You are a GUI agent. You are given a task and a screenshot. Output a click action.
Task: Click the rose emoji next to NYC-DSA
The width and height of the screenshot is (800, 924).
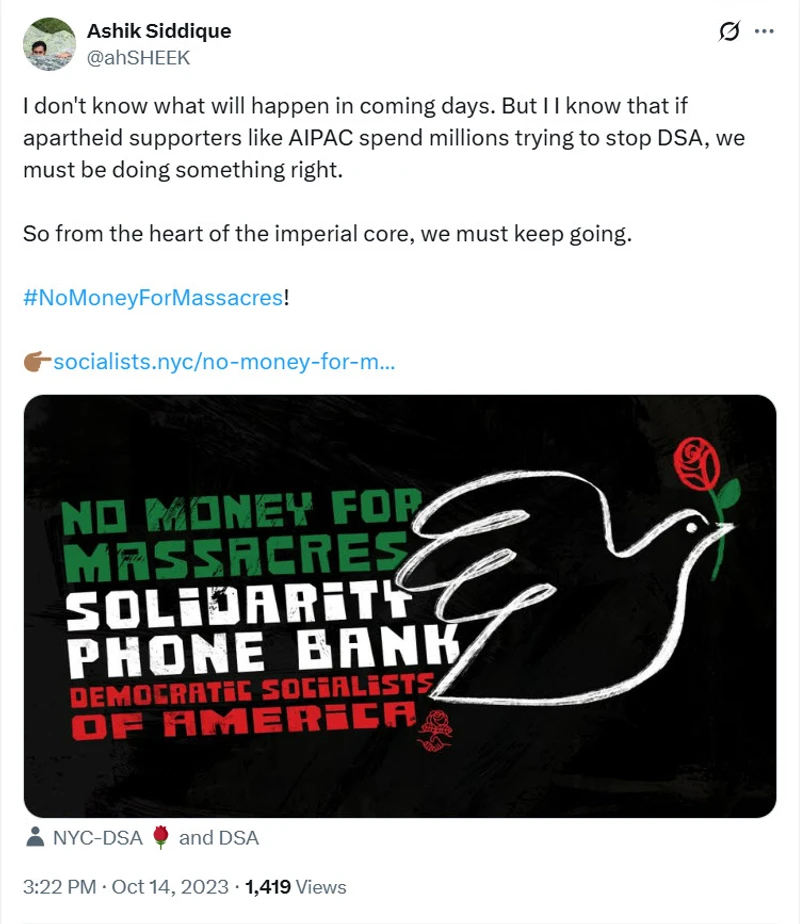click(x=160, y=838)
